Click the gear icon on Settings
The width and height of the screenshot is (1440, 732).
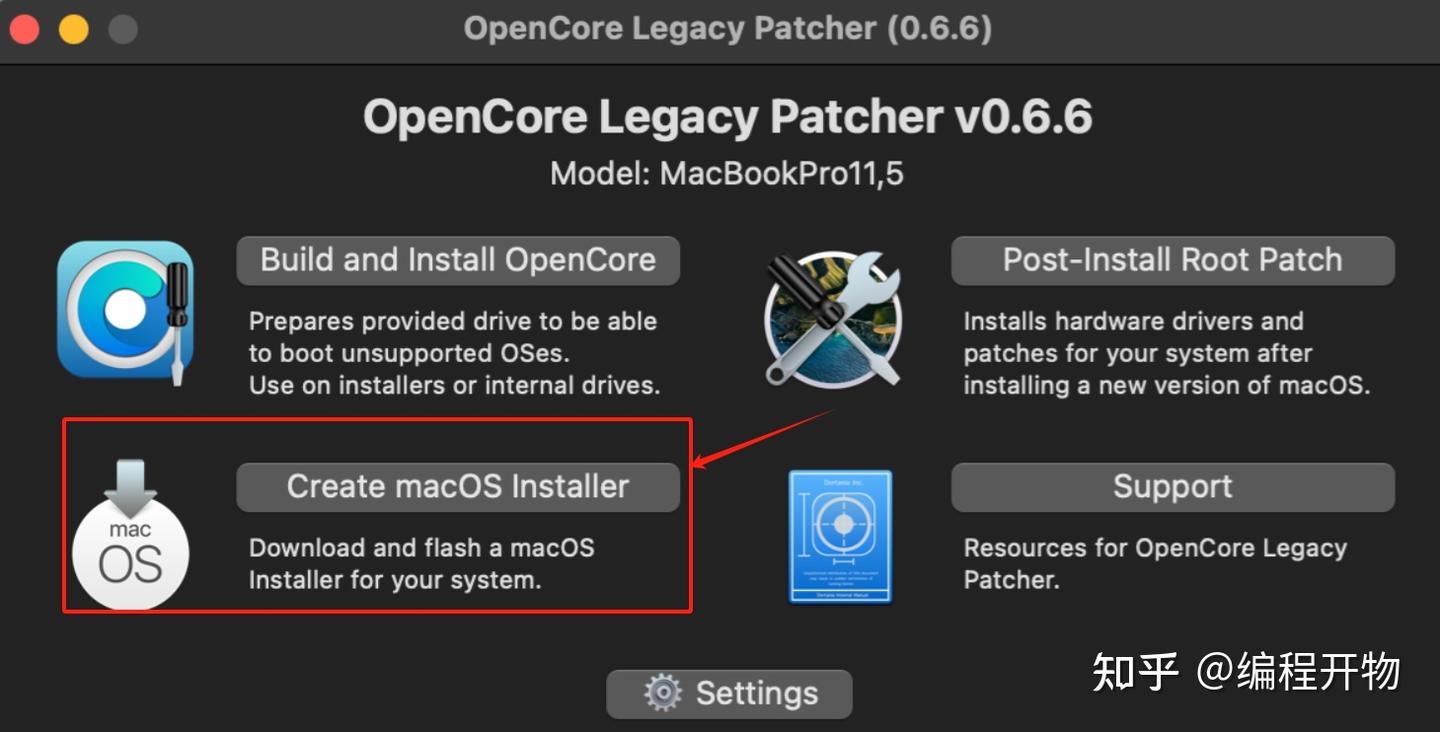point(663,693)
